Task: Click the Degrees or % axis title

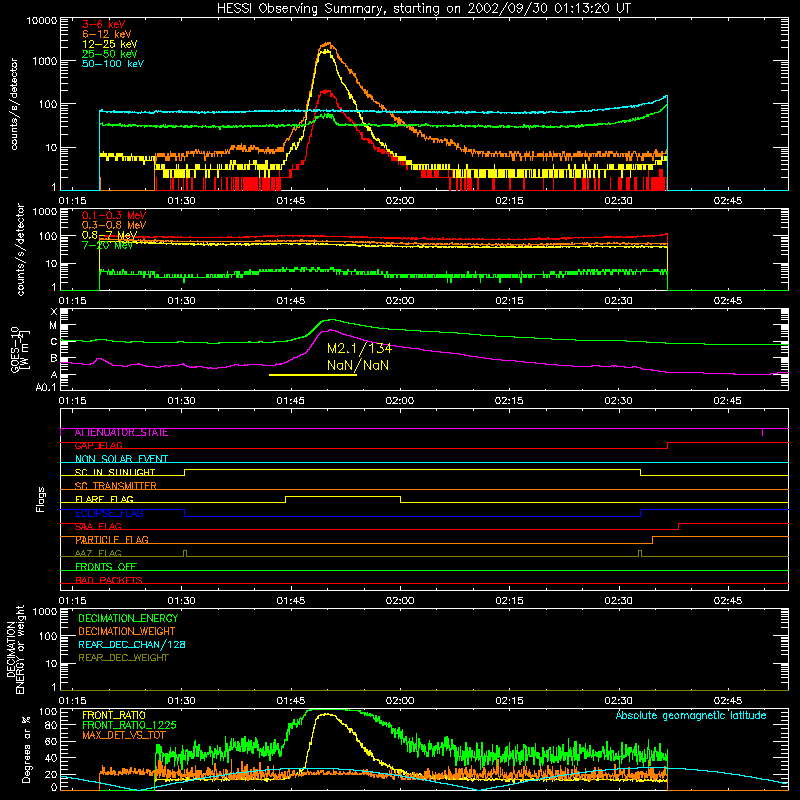Action: point(26,749)
